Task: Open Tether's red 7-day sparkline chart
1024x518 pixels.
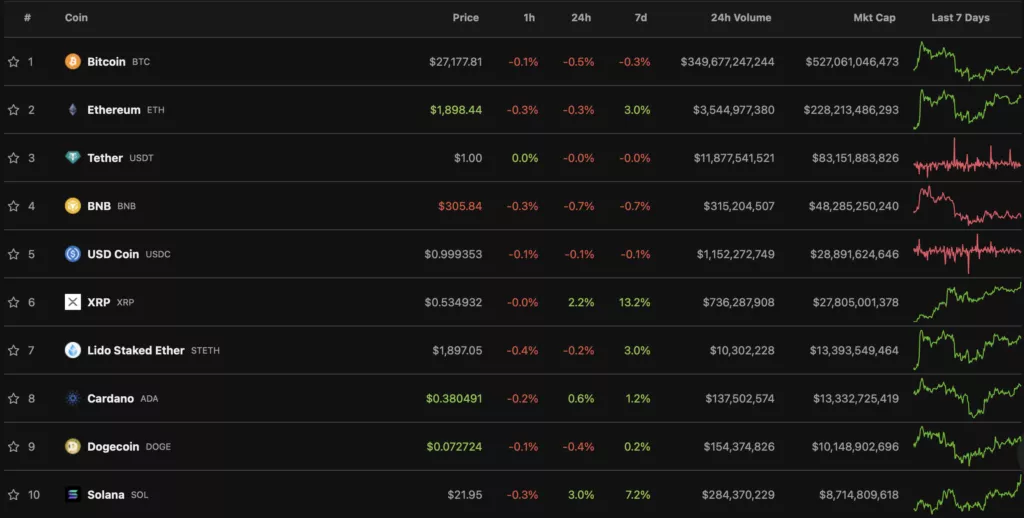Action: 967,157
